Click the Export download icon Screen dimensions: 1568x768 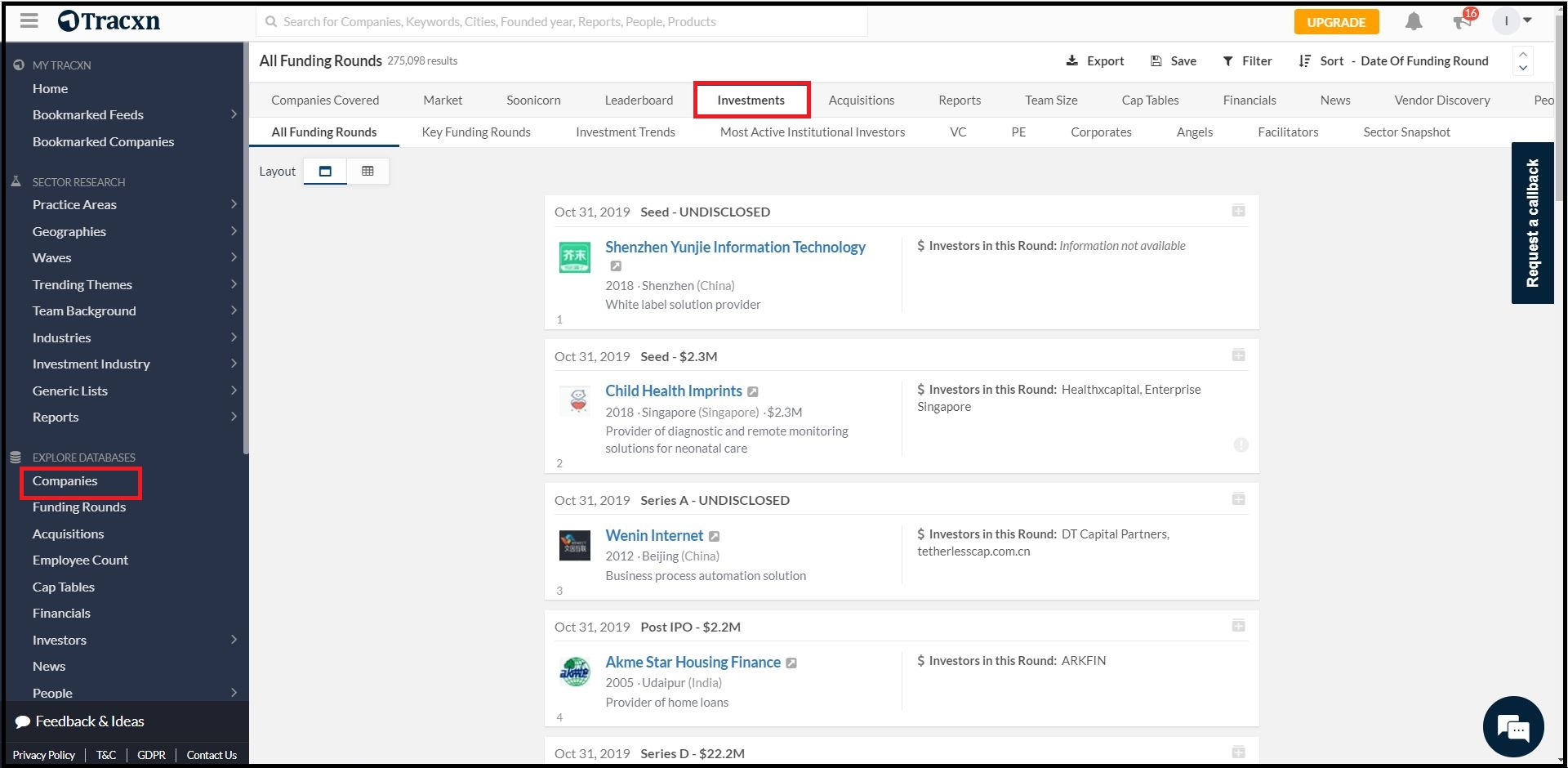pos(1072,61)
